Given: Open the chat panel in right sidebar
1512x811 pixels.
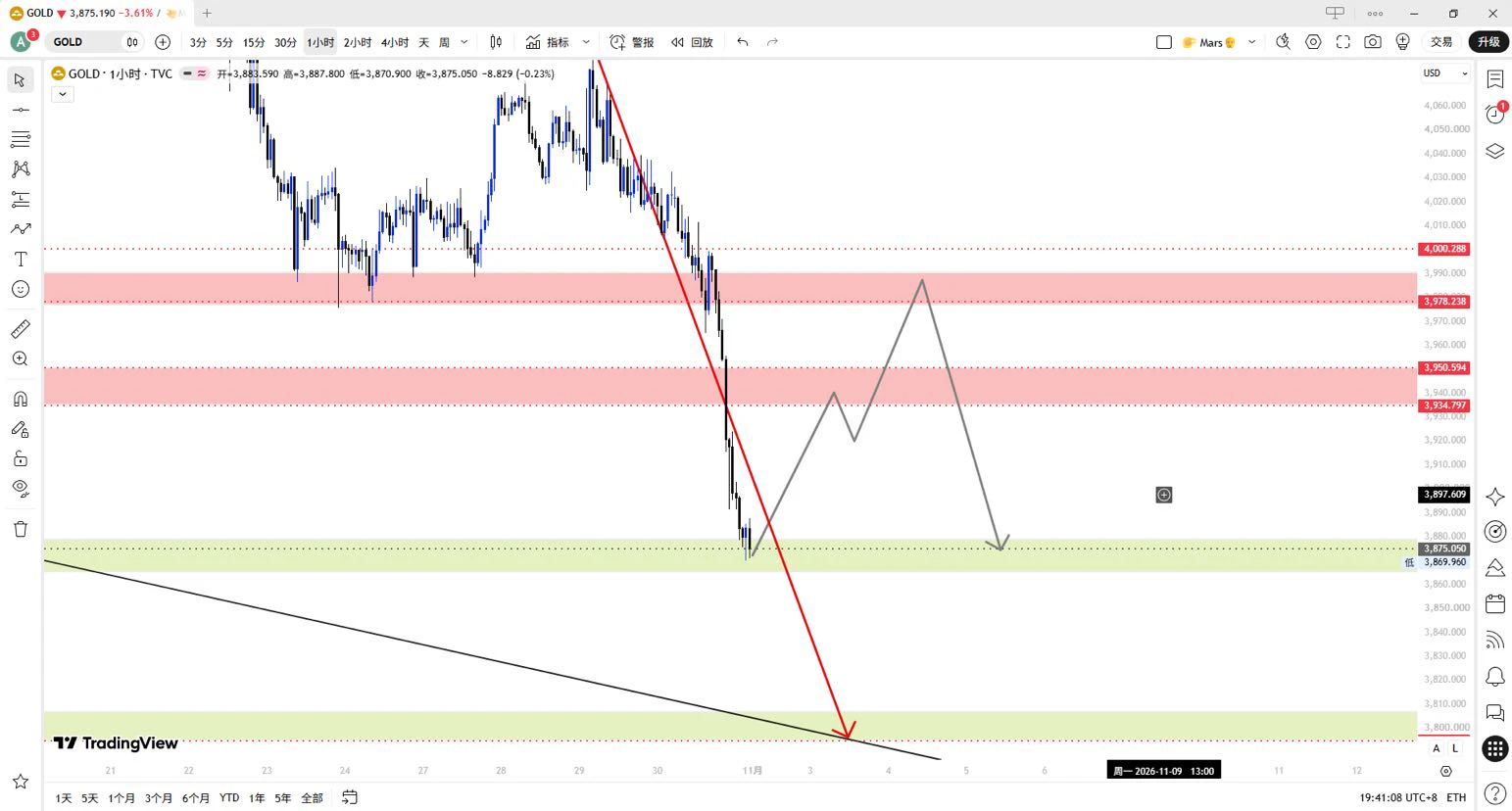Looking at the screenshot, I should coord(1494,712).
